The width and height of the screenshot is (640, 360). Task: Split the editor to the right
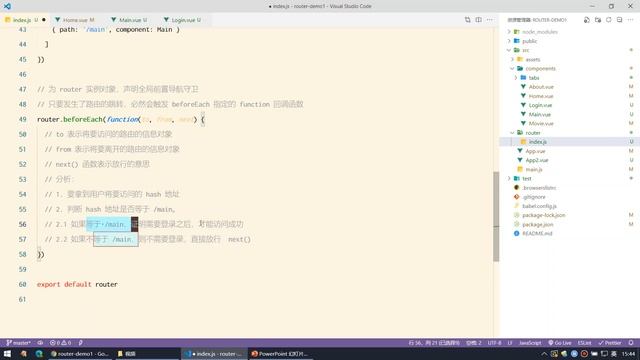478,20
